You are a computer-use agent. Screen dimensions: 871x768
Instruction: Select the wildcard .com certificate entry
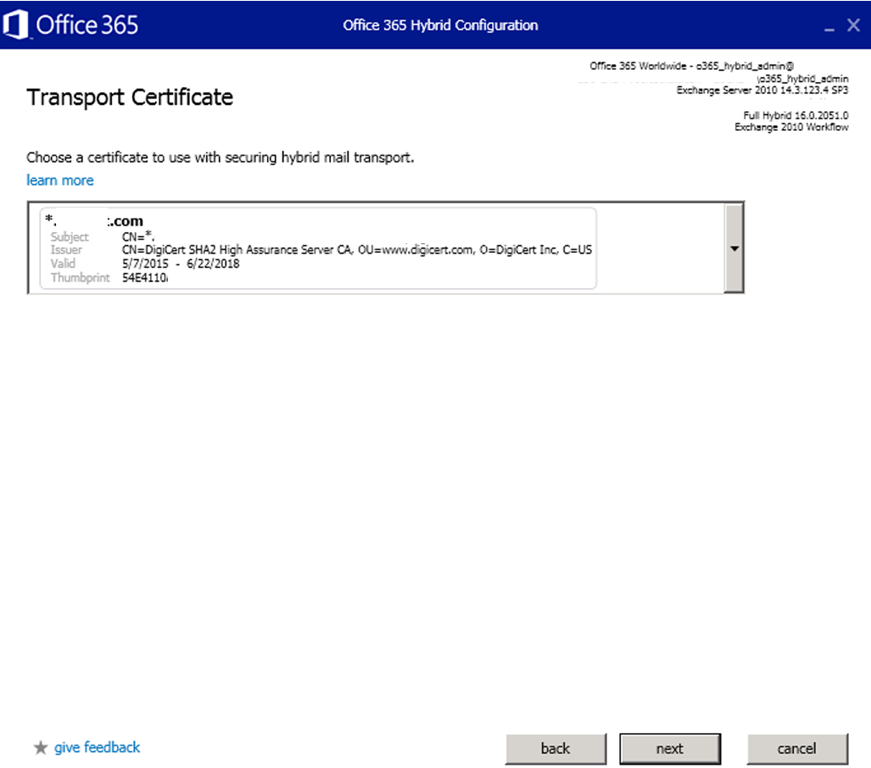[x=318, y=248]
